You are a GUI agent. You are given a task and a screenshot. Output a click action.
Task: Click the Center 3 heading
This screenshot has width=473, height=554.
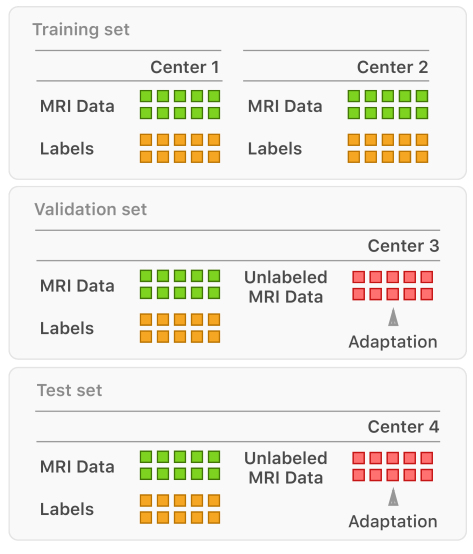click(403, 246)
